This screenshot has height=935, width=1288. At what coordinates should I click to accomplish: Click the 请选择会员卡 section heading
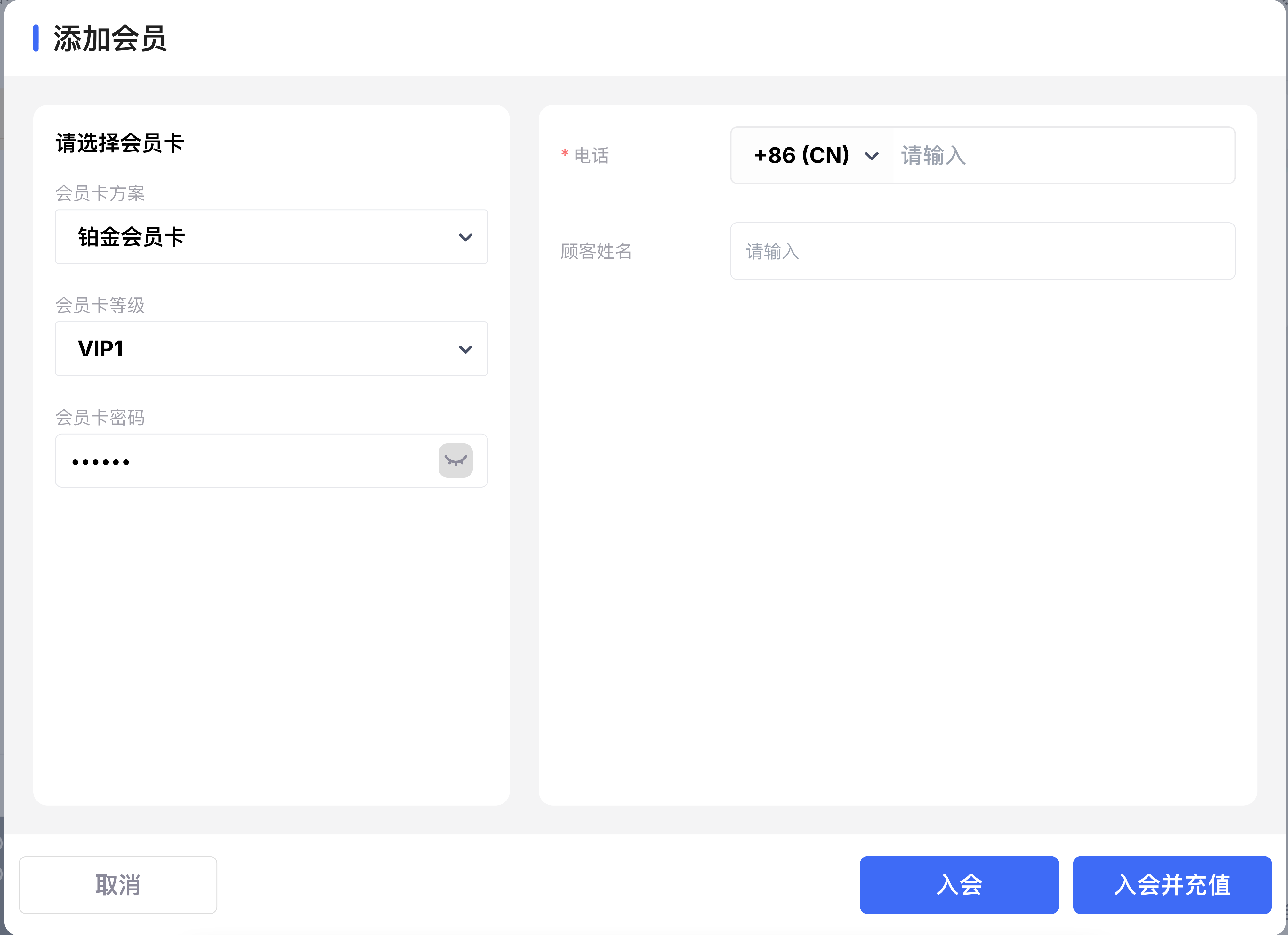pyautogui.click(x=119, y=142)
